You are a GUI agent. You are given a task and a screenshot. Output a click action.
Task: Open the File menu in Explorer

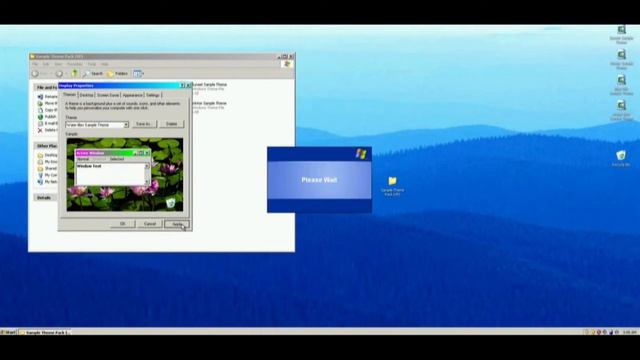(35, 64)
